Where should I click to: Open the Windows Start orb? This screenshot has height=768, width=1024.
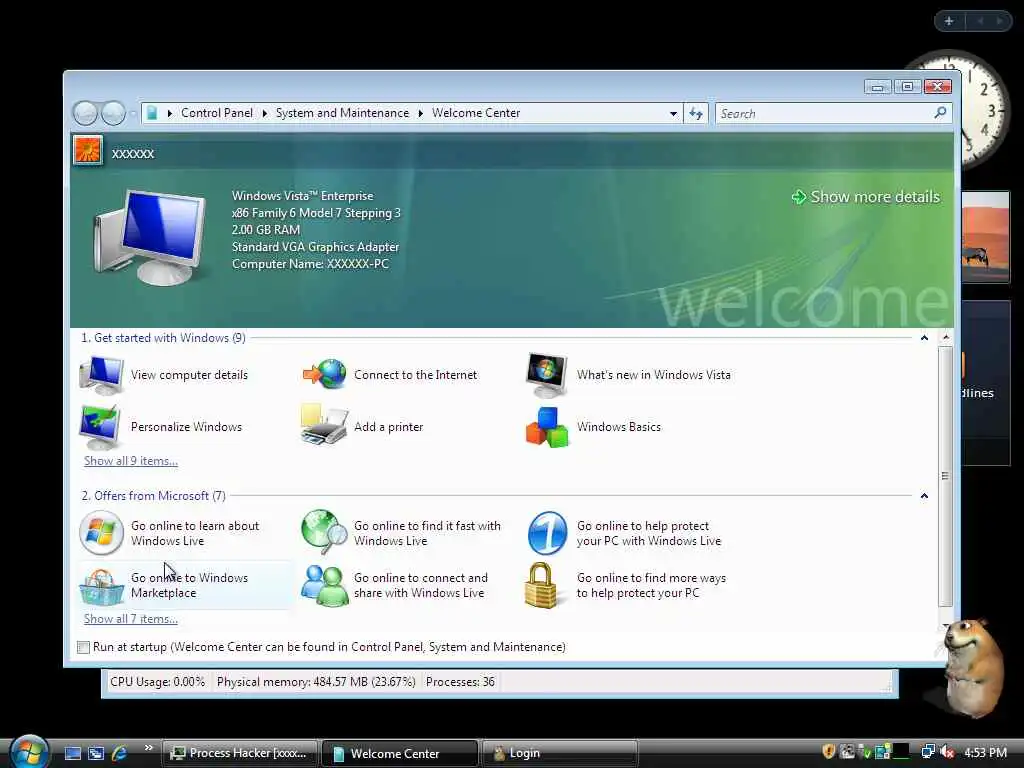(29, 751)
